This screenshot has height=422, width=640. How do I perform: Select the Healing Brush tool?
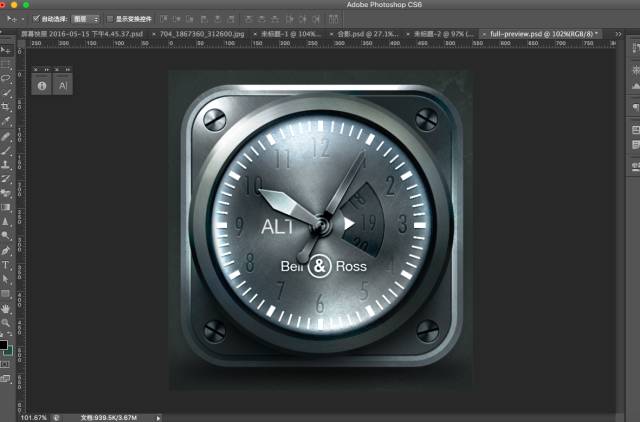coord(5,136)
